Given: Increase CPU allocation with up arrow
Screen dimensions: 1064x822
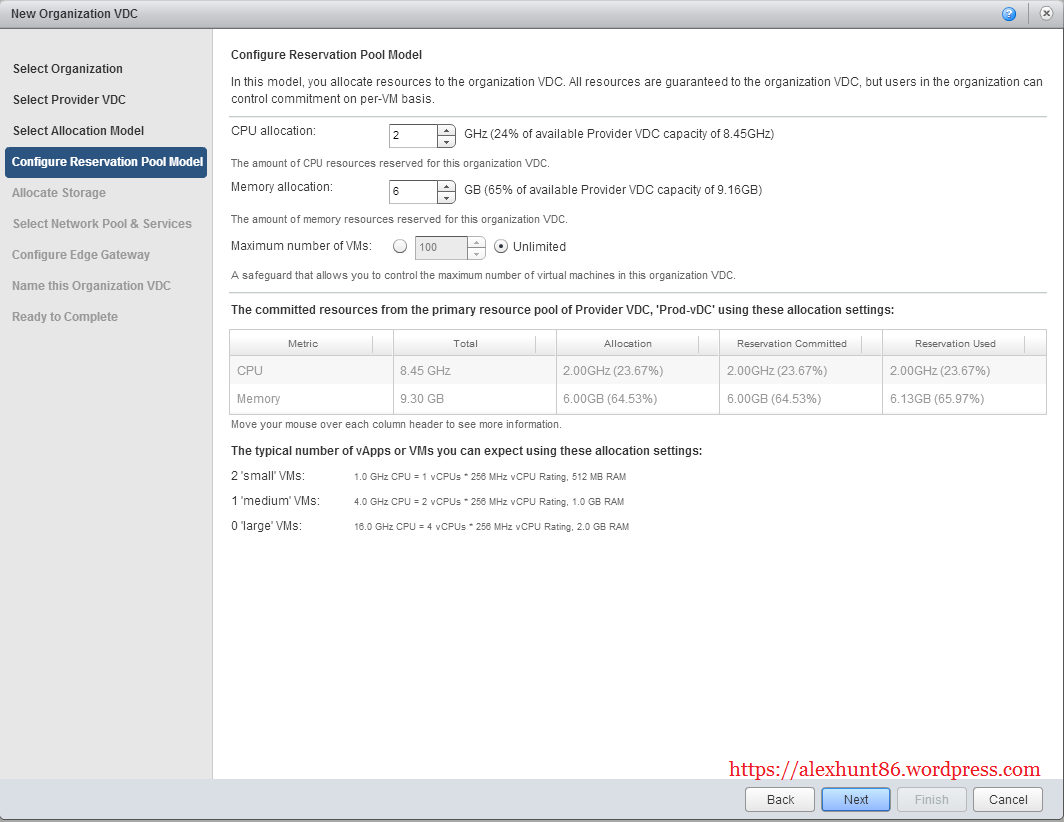Looking at the screenshot, I should pyautogui.click(x=446, y=130).
